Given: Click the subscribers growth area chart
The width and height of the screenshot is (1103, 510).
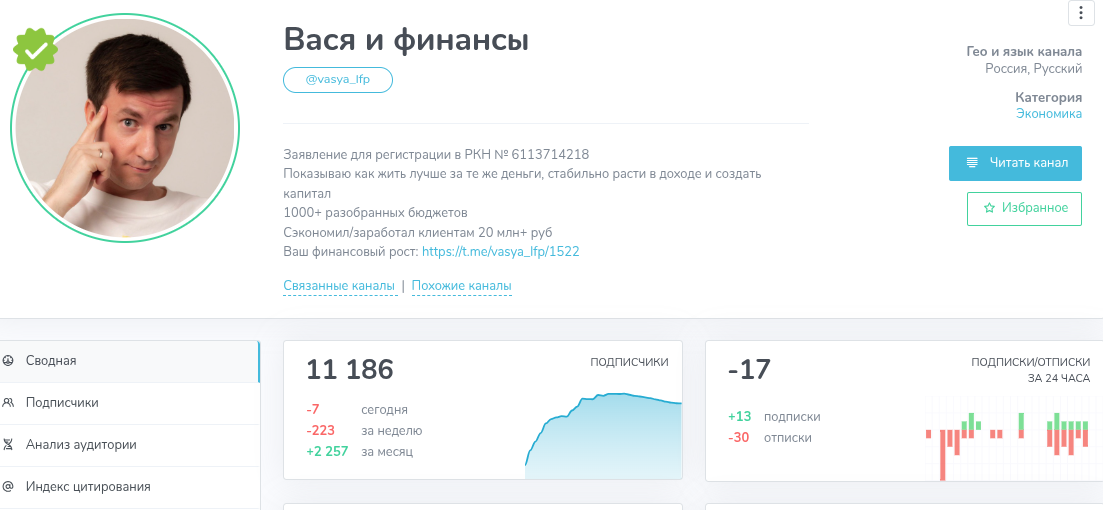Looking at the screenshot, I should pos(604,436).
